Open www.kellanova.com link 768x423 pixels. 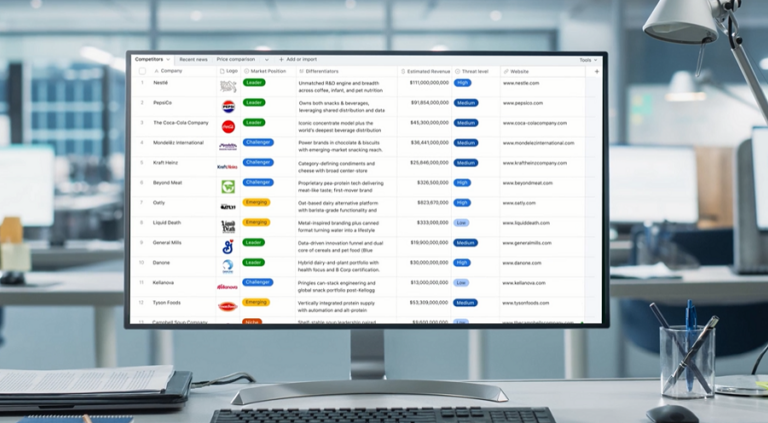[524, 283]
